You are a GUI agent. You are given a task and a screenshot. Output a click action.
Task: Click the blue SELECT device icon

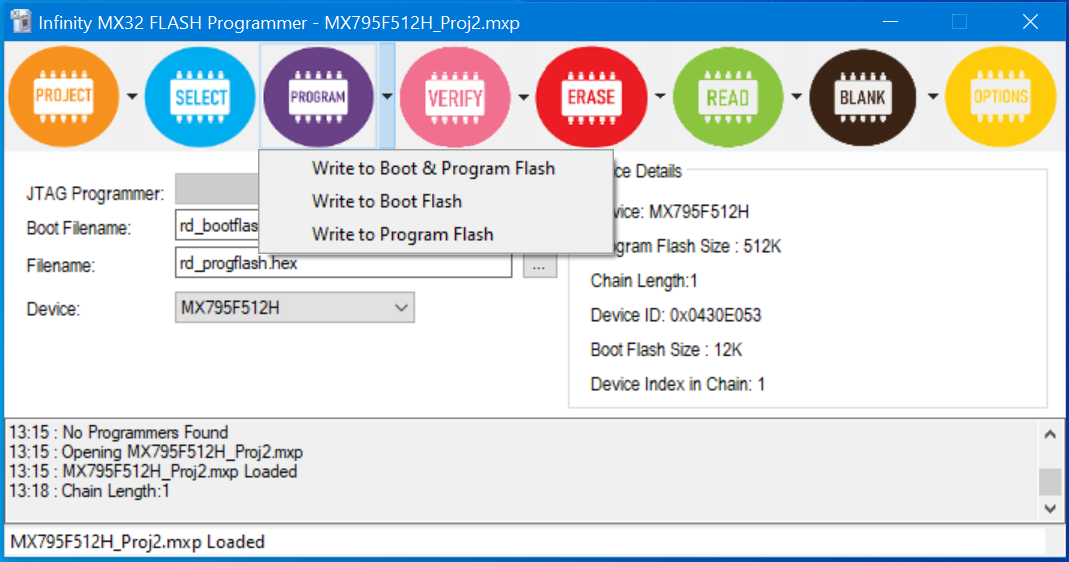coord(201,97)
